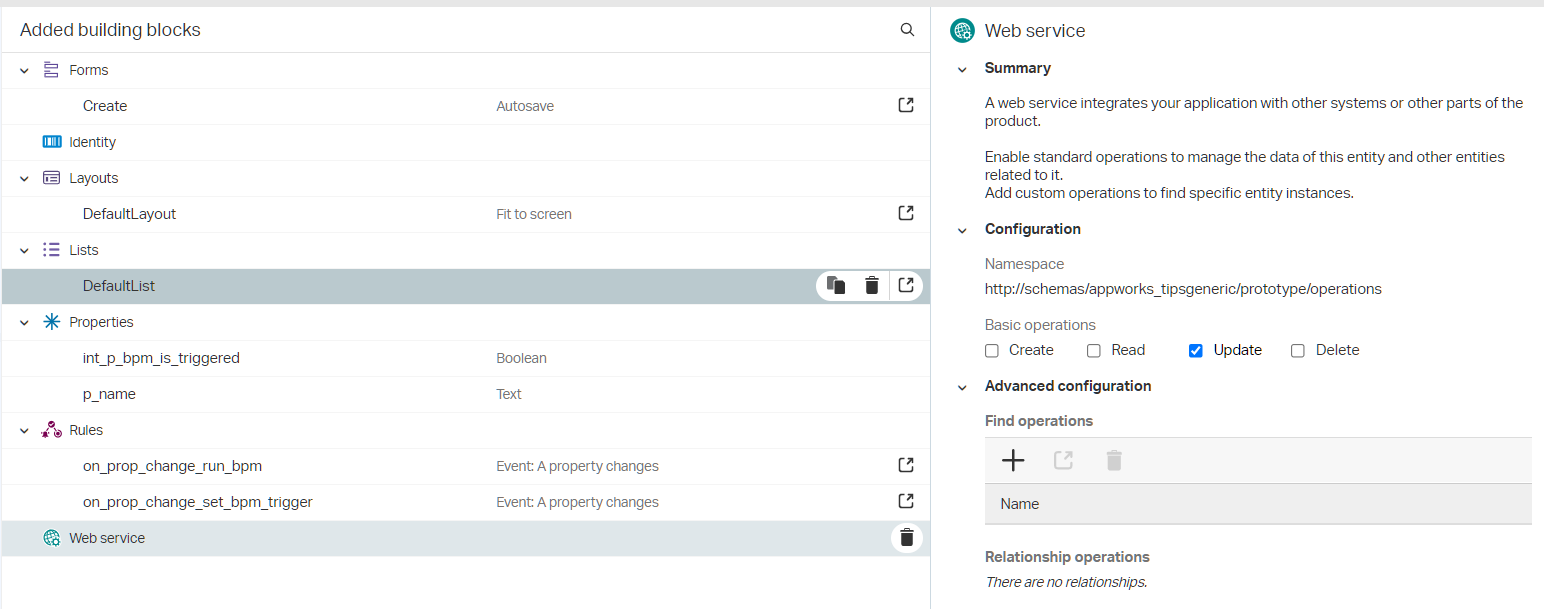1544x609 pixels.
Task: Copy the DefaultList building block
Action: 837,286
